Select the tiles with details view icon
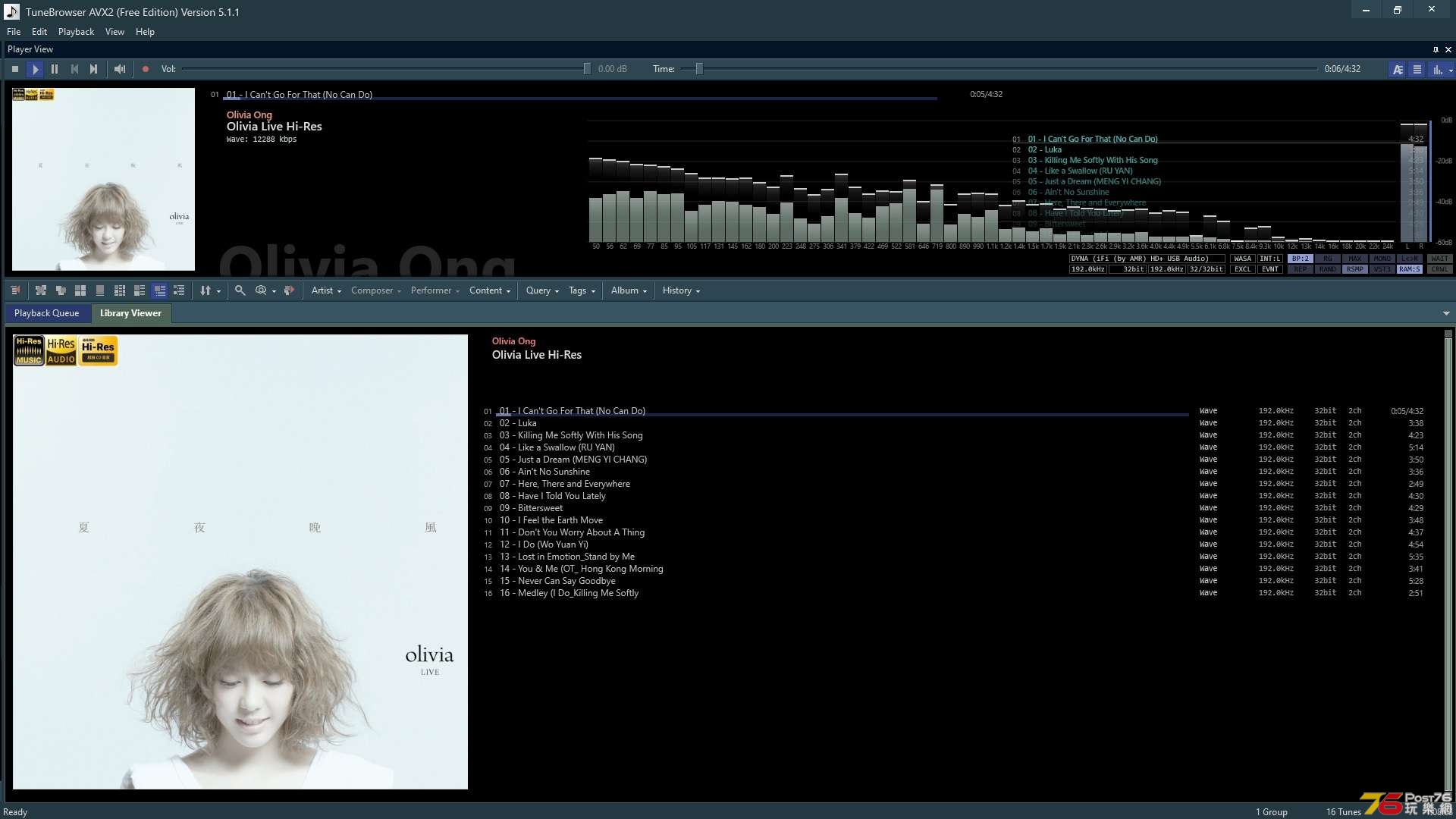 click(x=140, y=290)
